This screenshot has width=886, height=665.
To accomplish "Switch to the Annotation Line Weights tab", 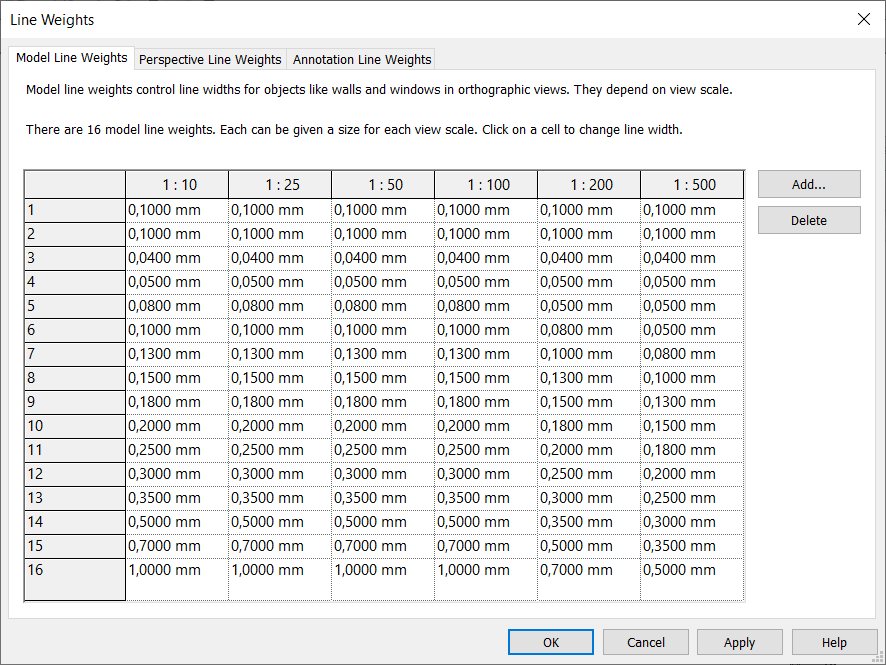I will tap(361, 59).
